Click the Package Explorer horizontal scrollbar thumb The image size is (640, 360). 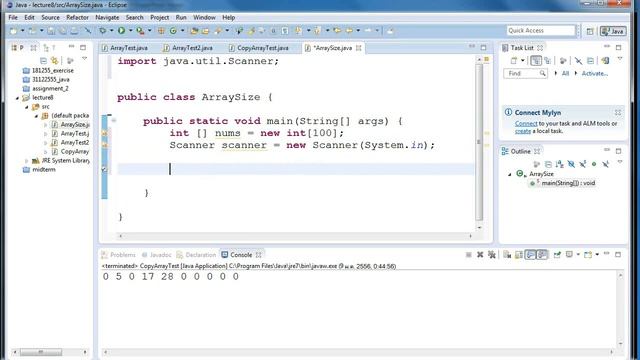tap(41, 351)
